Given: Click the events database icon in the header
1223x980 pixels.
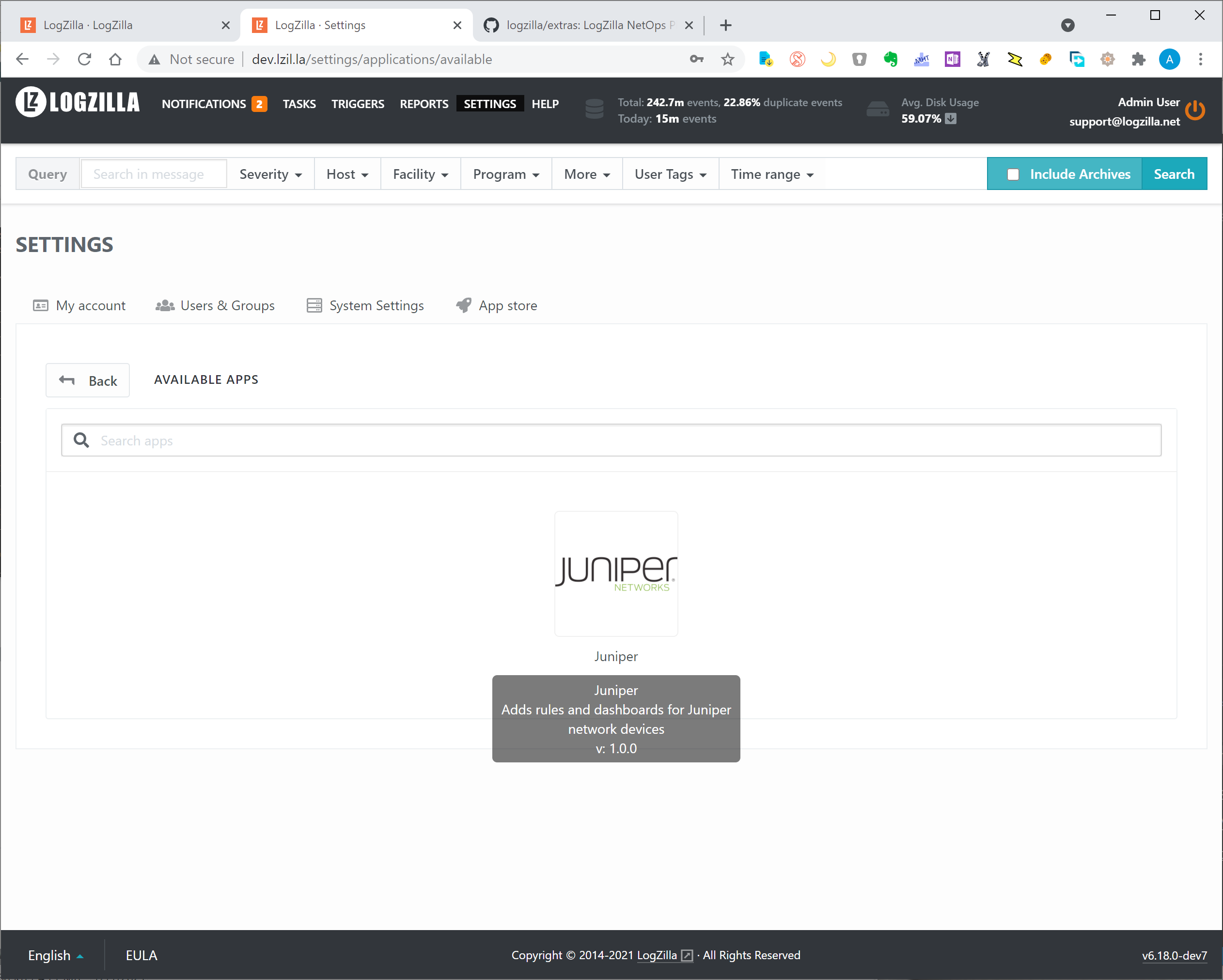Looking at the screenshot, I should pos(594,110).
